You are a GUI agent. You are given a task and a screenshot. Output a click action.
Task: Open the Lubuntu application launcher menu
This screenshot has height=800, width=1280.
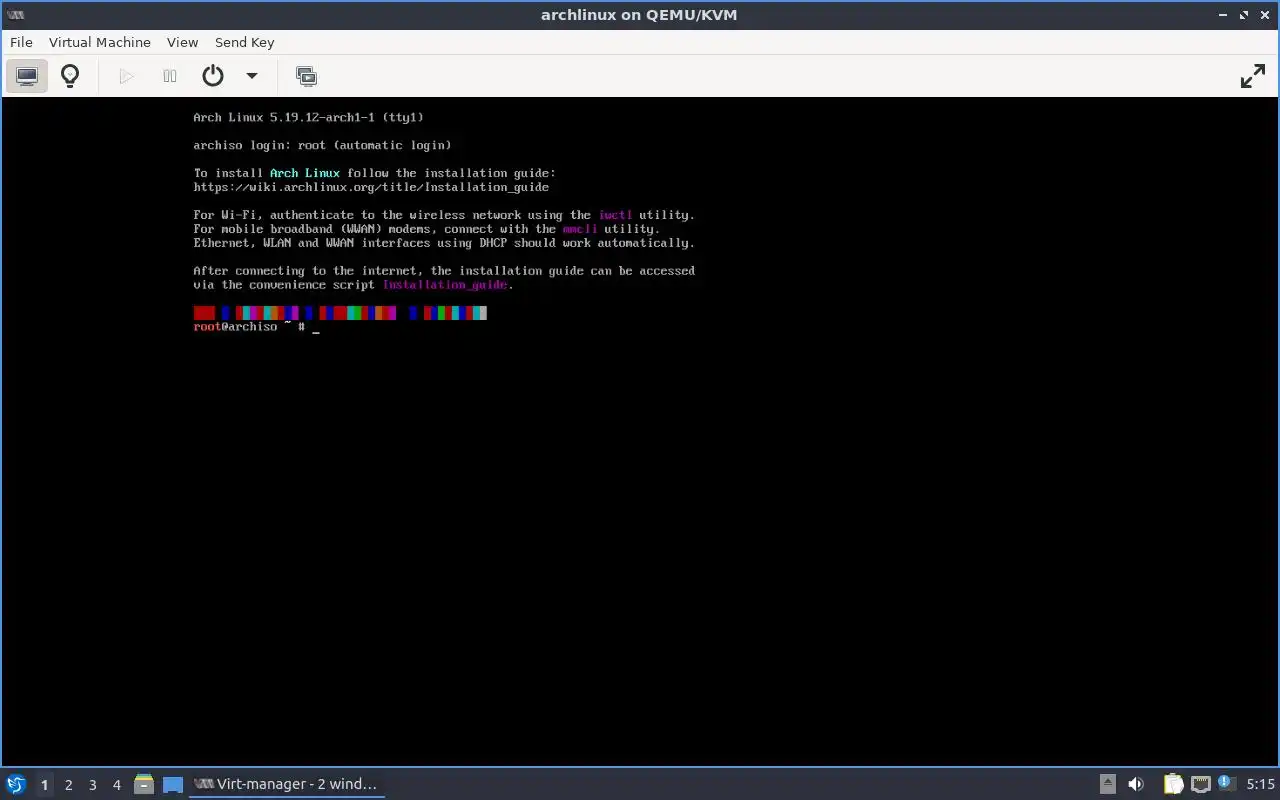point(16,784)
